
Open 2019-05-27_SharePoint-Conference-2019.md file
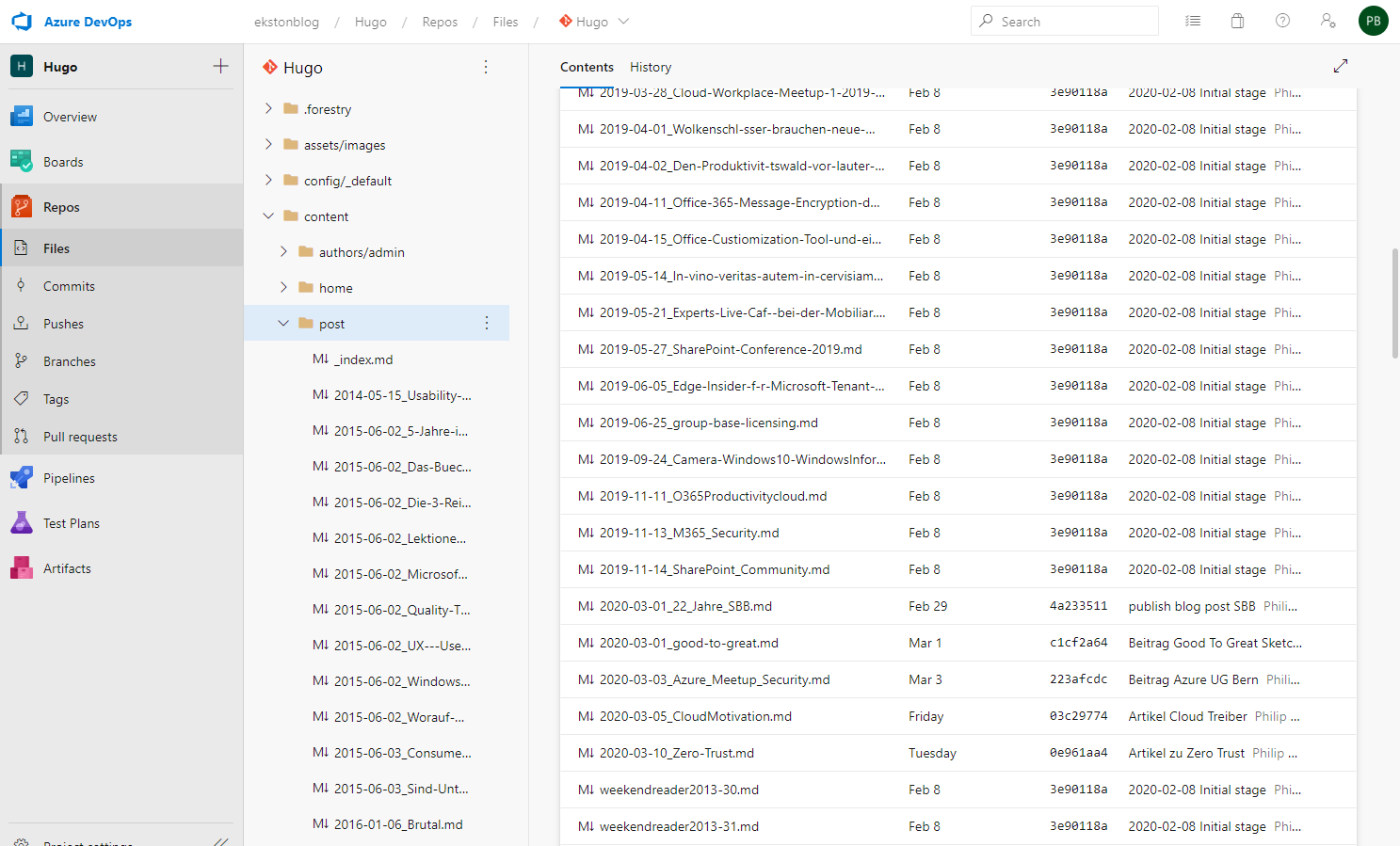tap(731, 349)
